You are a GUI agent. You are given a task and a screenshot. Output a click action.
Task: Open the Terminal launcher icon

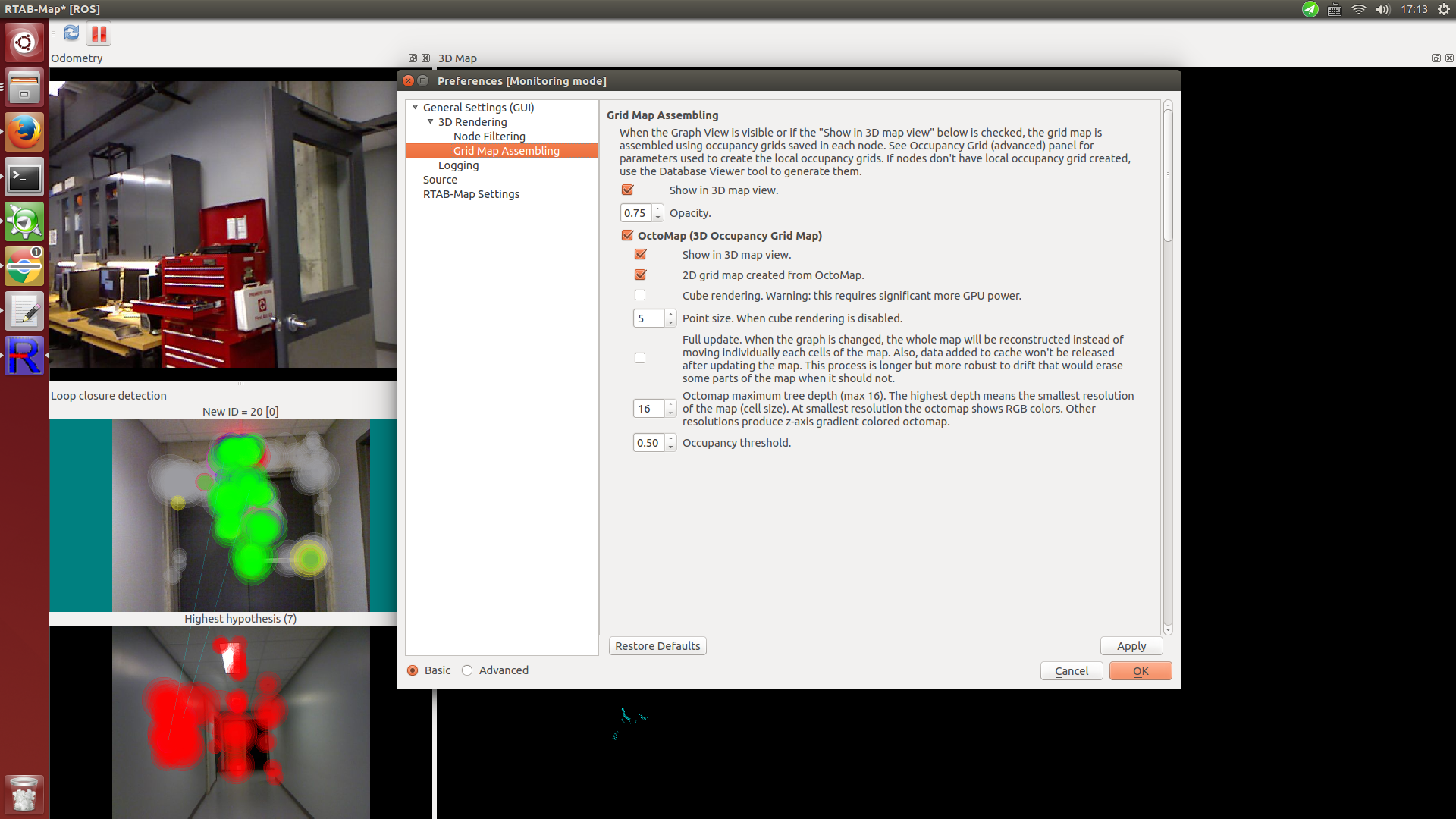[x=24, y=177]
